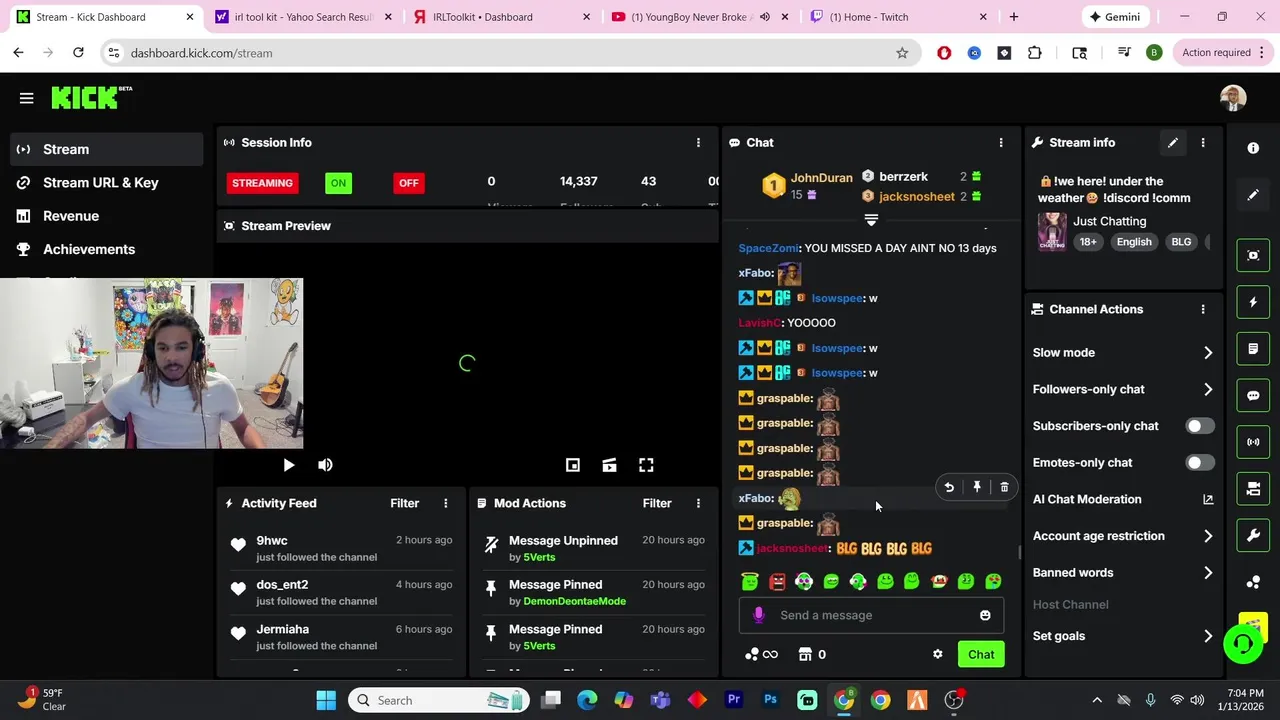Expand Set goals option
The width and height of the screenshot is (1280, 720).
click(x=1122, y=636)
